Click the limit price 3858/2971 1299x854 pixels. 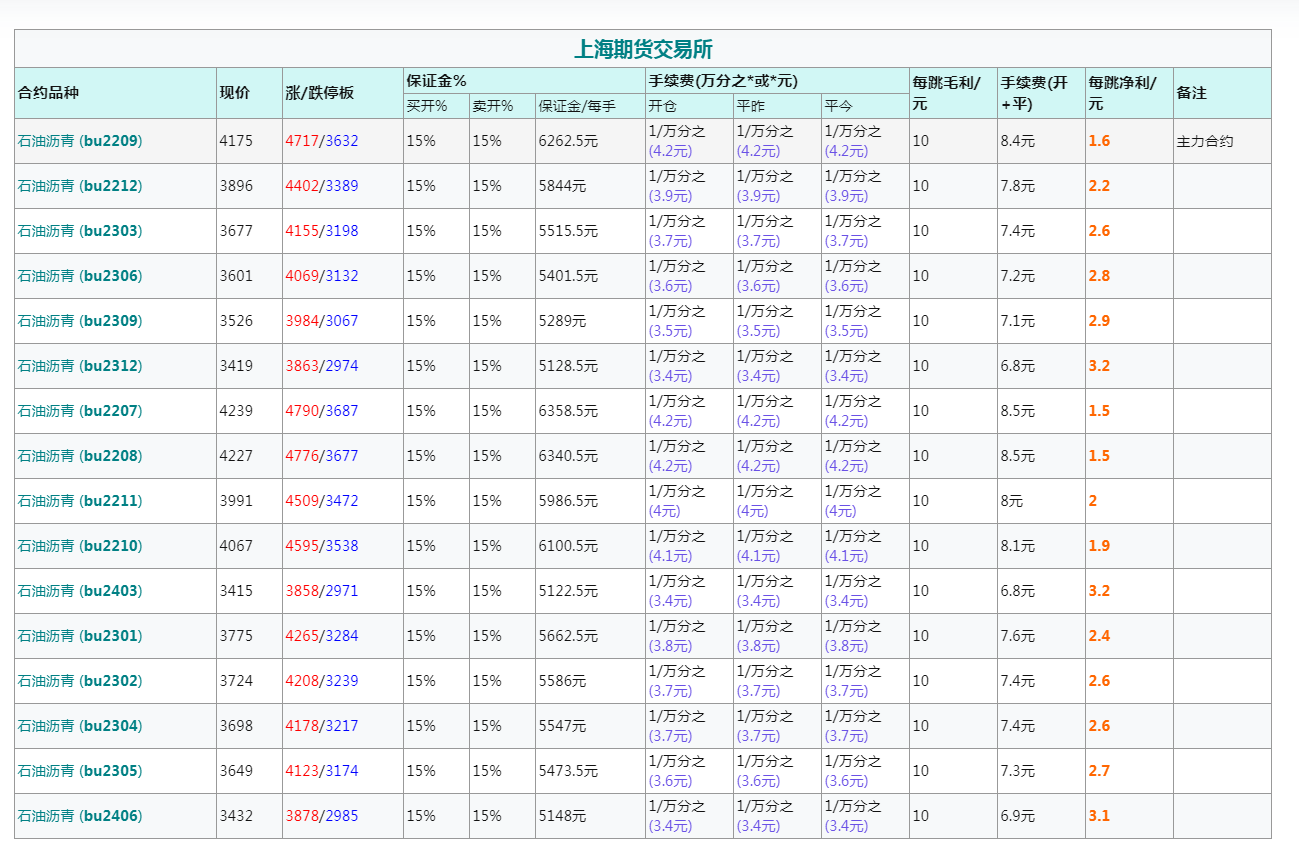322,591
